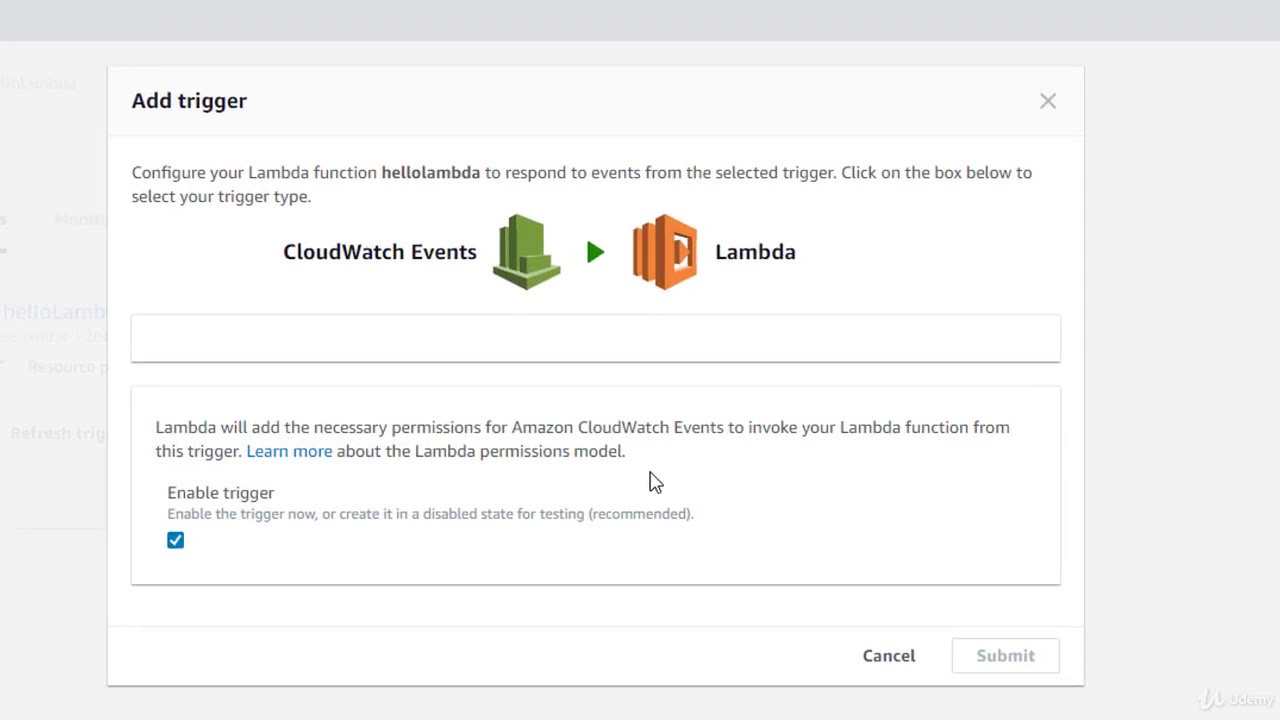
Task: Click the CloudWatch Events green icon
Action: tap(527, 252)
